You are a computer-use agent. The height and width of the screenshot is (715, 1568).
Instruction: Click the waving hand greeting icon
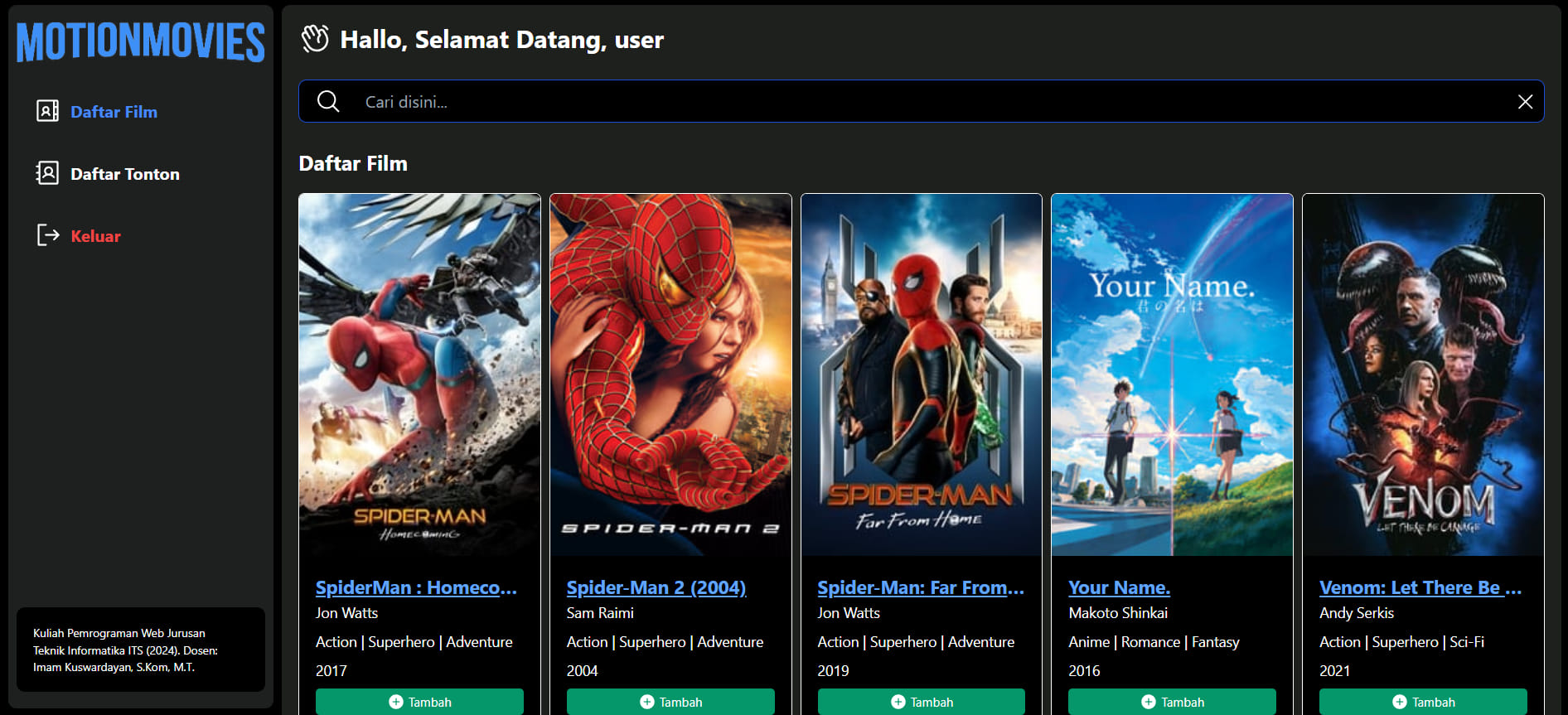pyautogui.click(x=315, y=39)
